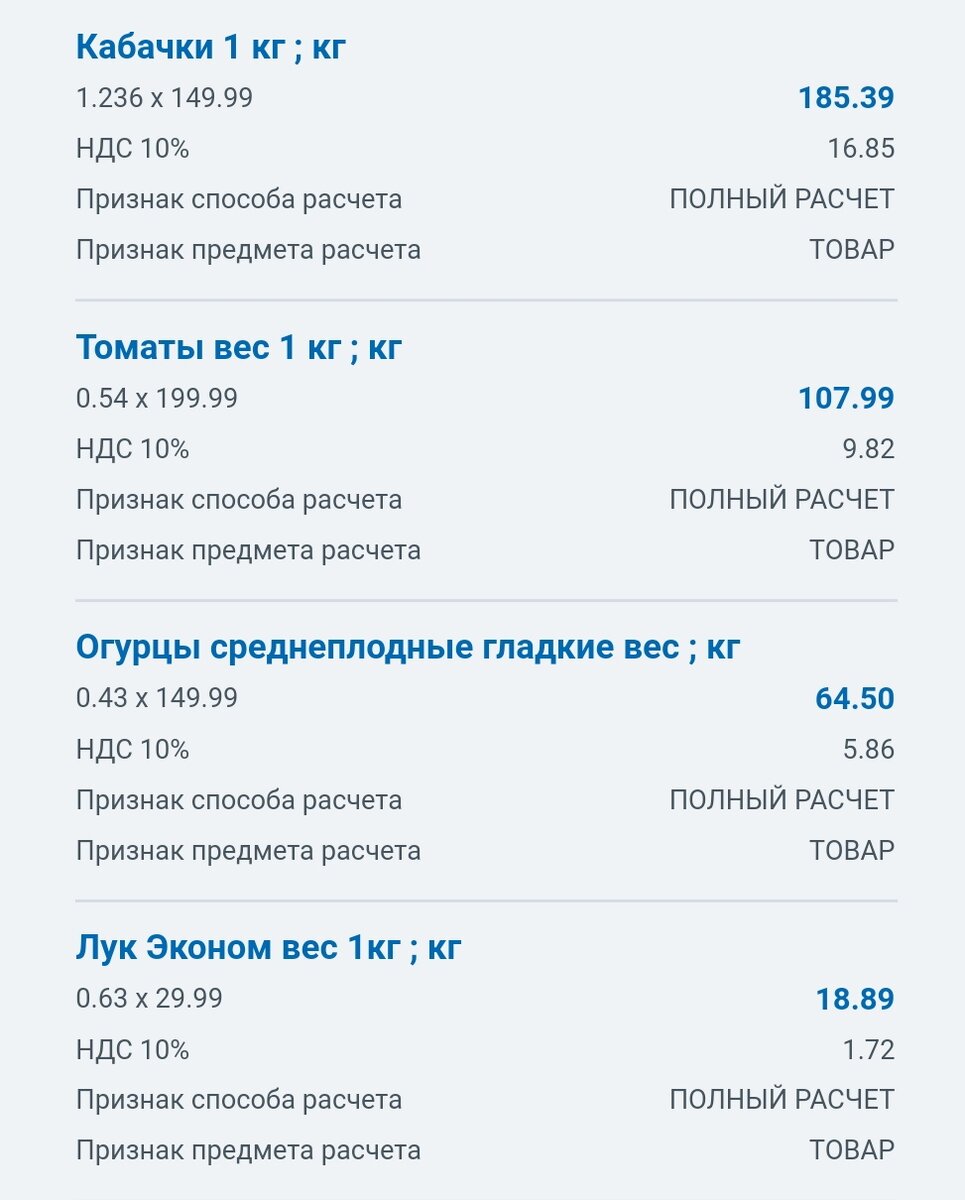Viewport: 965px width, 1200px height.
Task: Click the quantity text 0.43 x 149.99
Action: click(x=157, y=698)
